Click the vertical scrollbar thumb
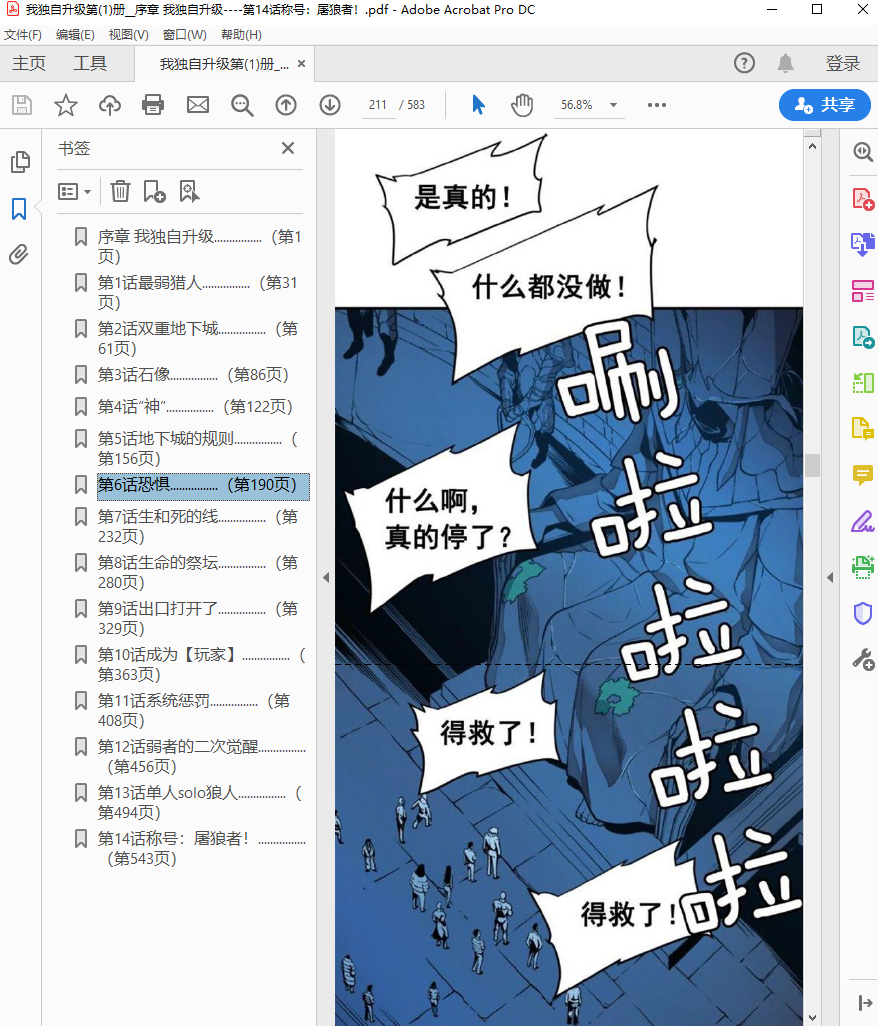 point(813,465)
